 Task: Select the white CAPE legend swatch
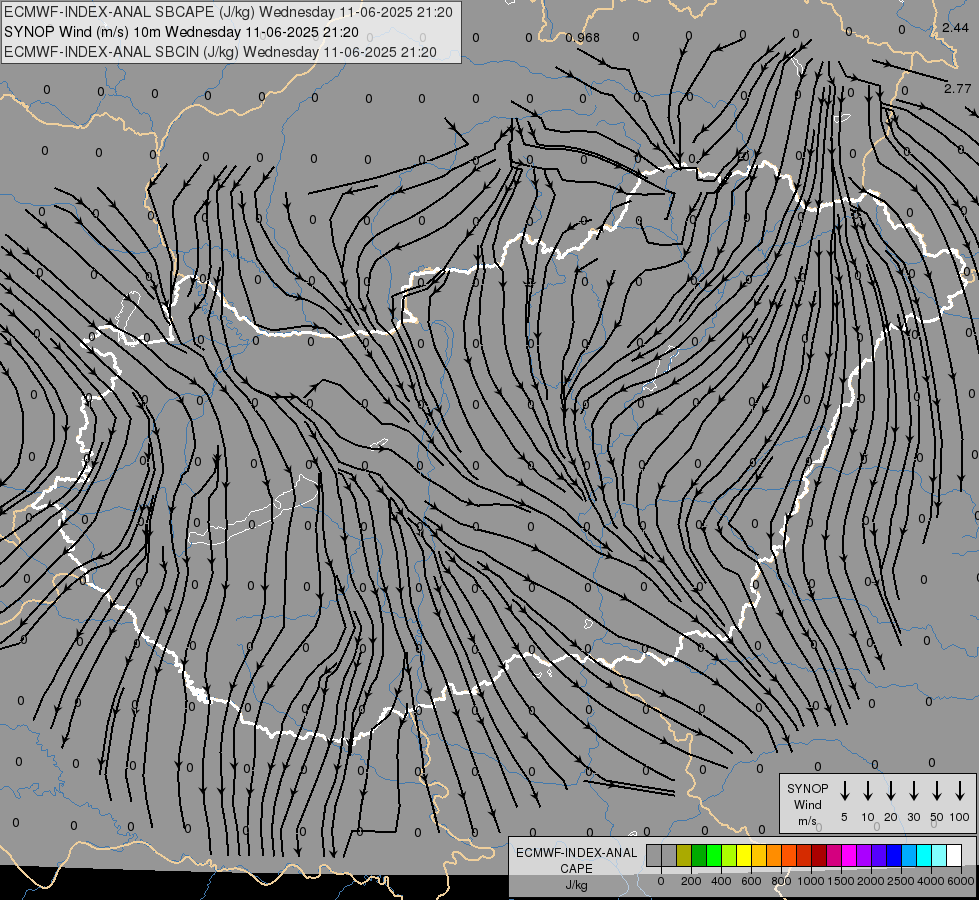point(953,855)
